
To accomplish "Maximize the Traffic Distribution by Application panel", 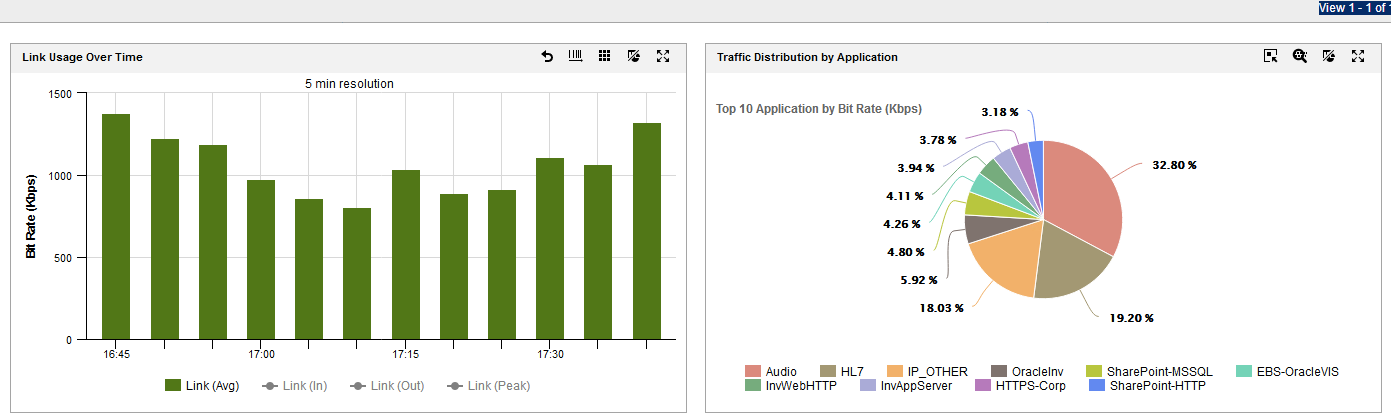I will pos(1357,57).
